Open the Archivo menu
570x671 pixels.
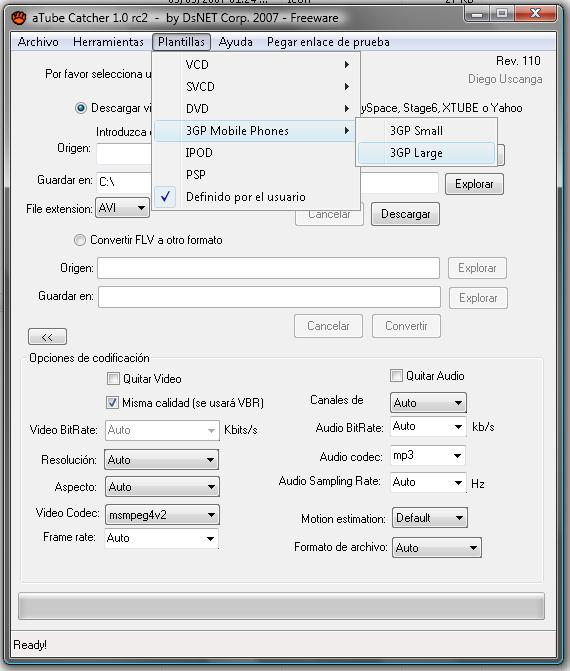click(x=38, y=42)
